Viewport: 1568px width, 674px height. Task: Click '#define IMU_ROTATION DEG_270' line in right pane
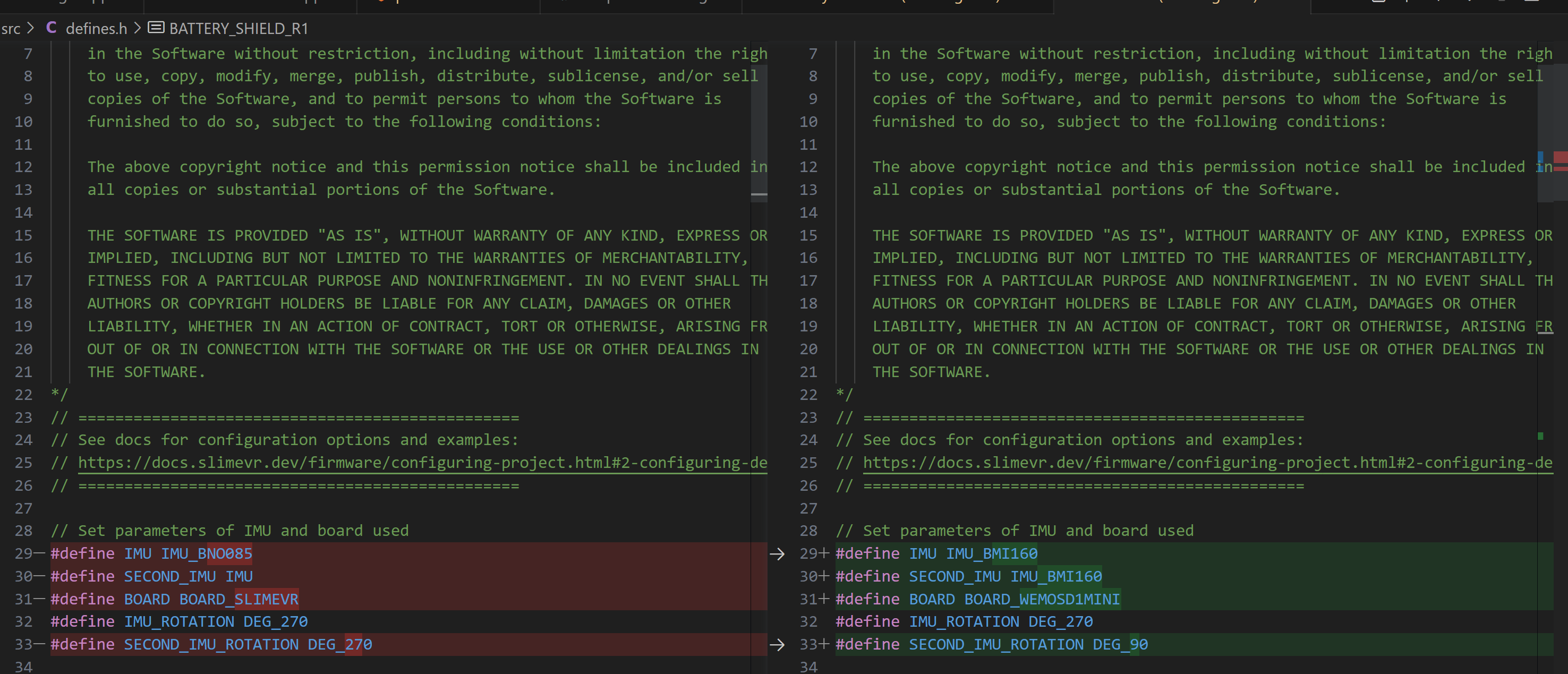click(964, 621)
